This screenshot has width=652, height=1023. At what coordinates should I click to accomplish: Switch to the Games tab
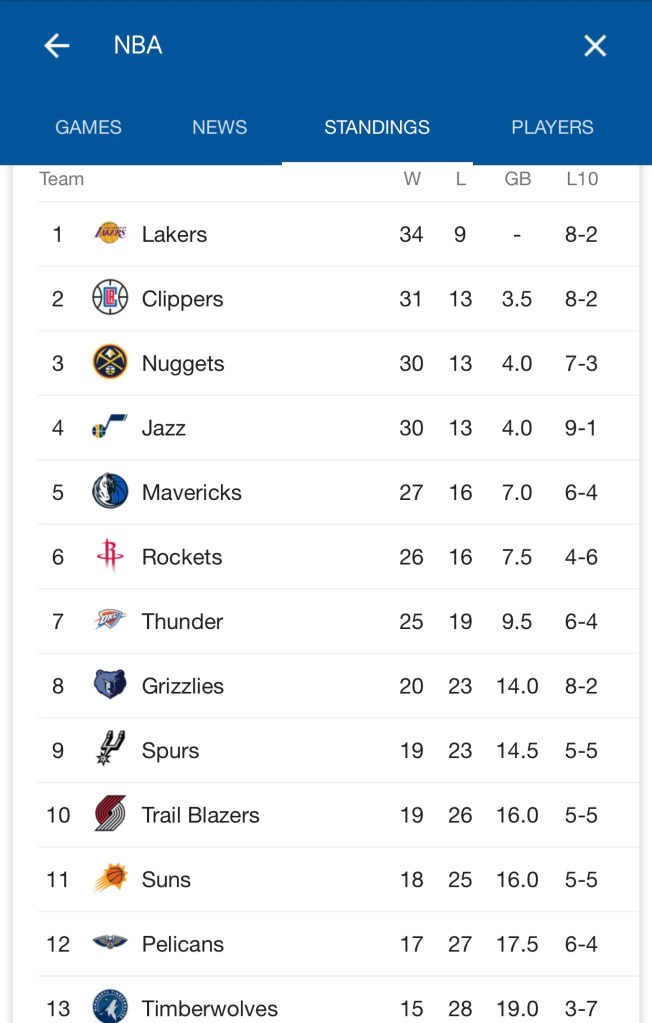(88, 127)
